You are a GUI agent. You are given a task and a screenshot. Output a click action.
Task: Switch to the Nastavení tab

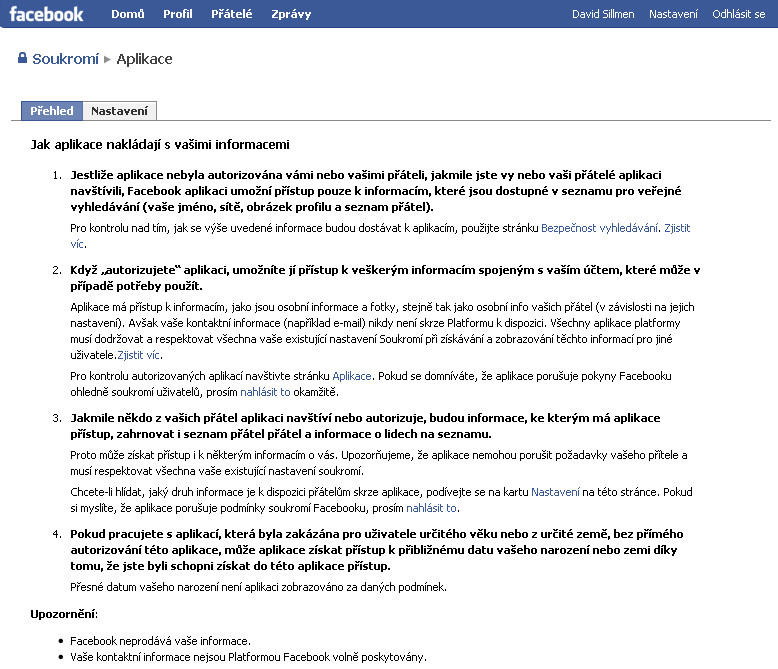point(119,111)
